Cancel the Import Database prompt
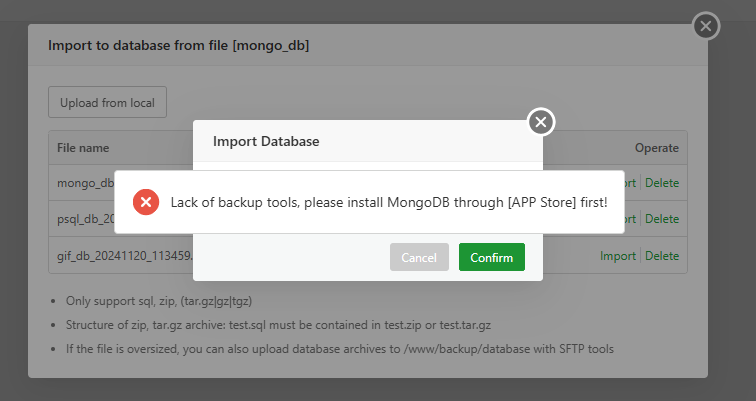756x401 pixels. 419,257
